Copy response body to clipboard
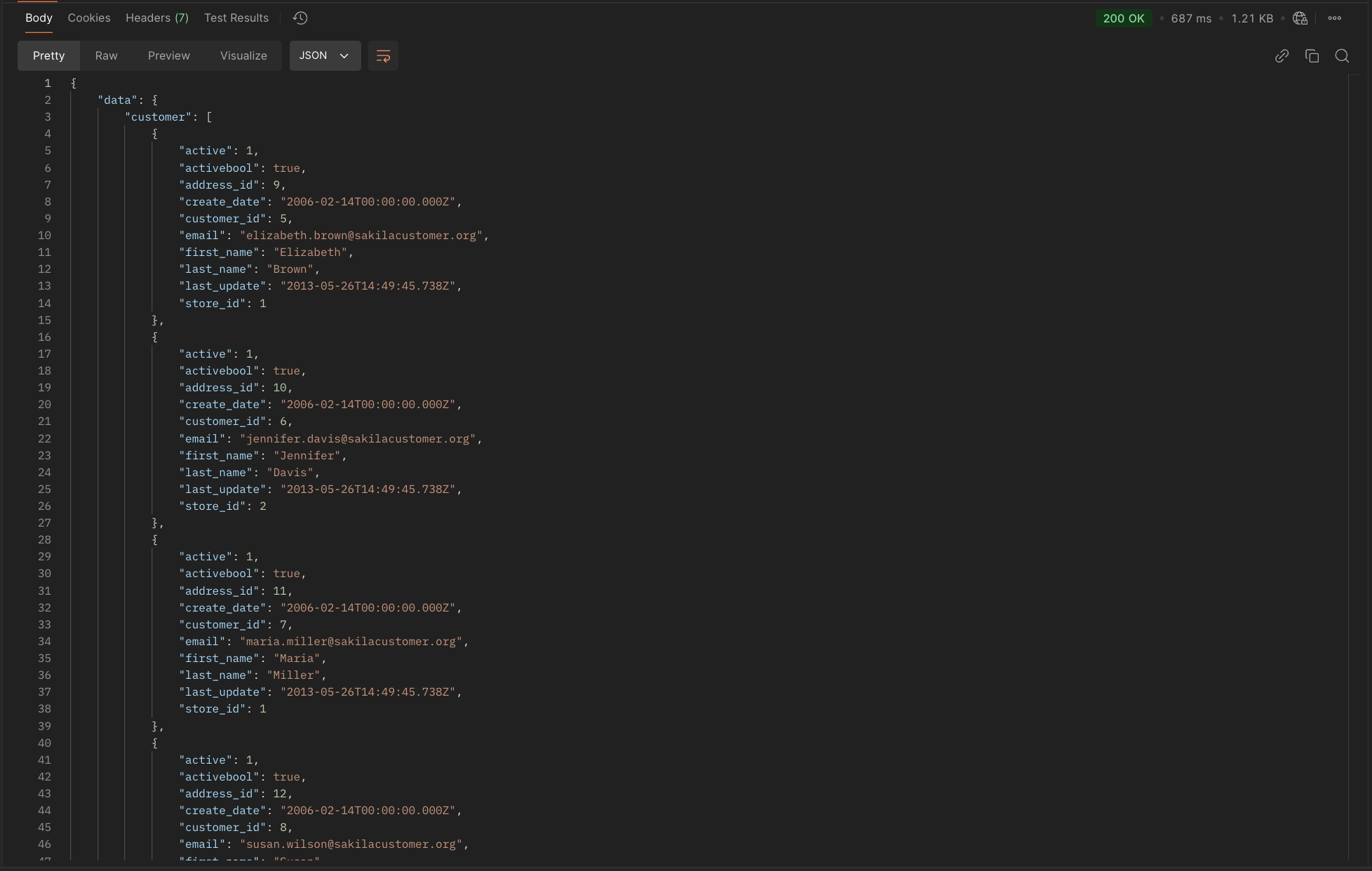The height and width of the screenshot is (871, 1372). click(1312, 56)
